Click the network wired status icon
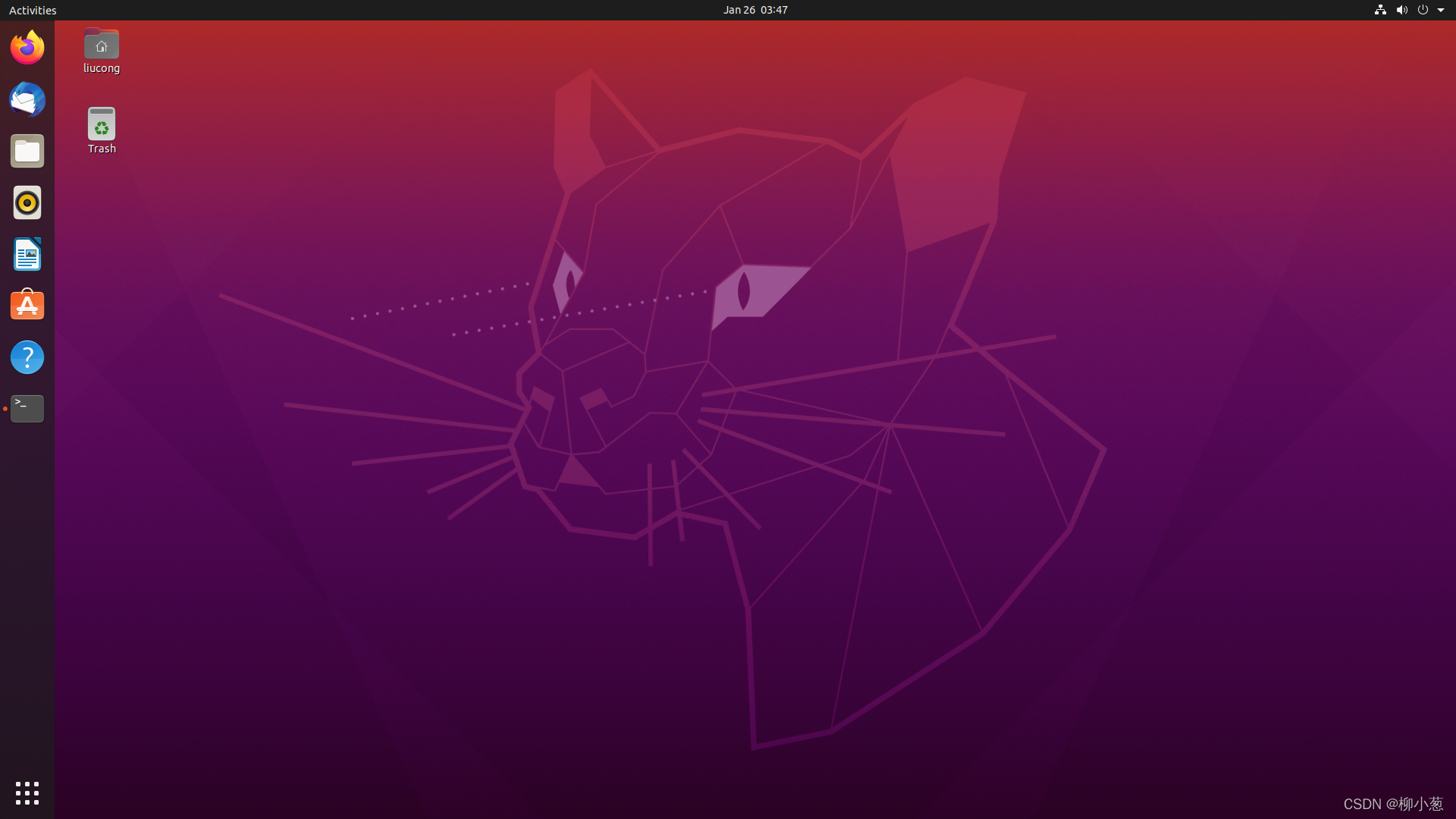 (x=1380, y=10)
